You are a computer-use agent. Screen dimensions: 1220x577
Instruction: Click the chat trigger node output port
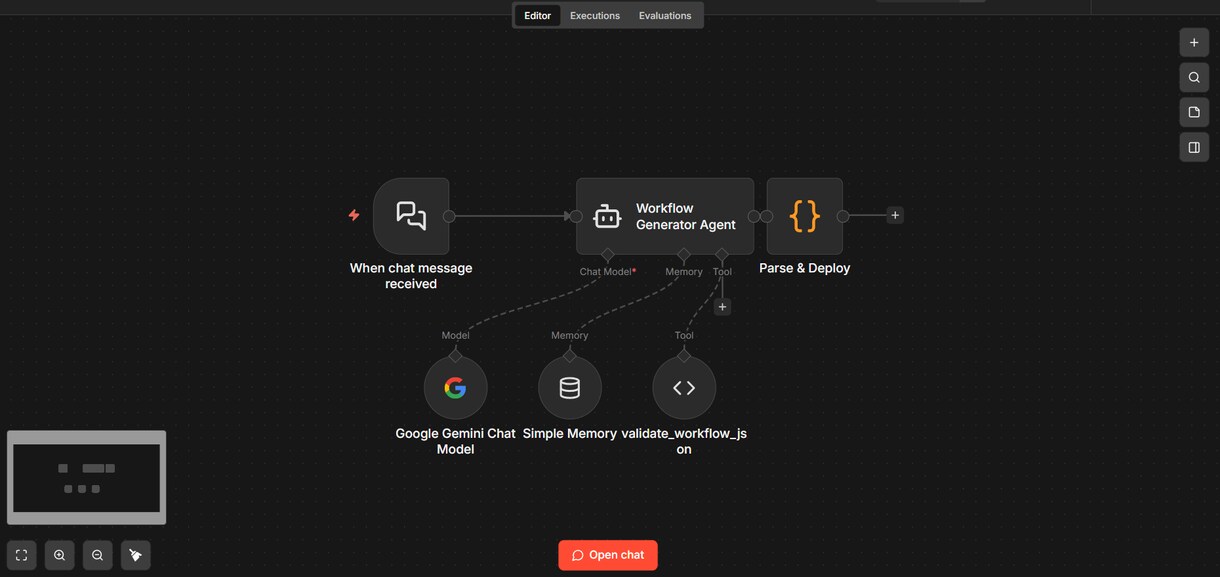click(449, 216)
